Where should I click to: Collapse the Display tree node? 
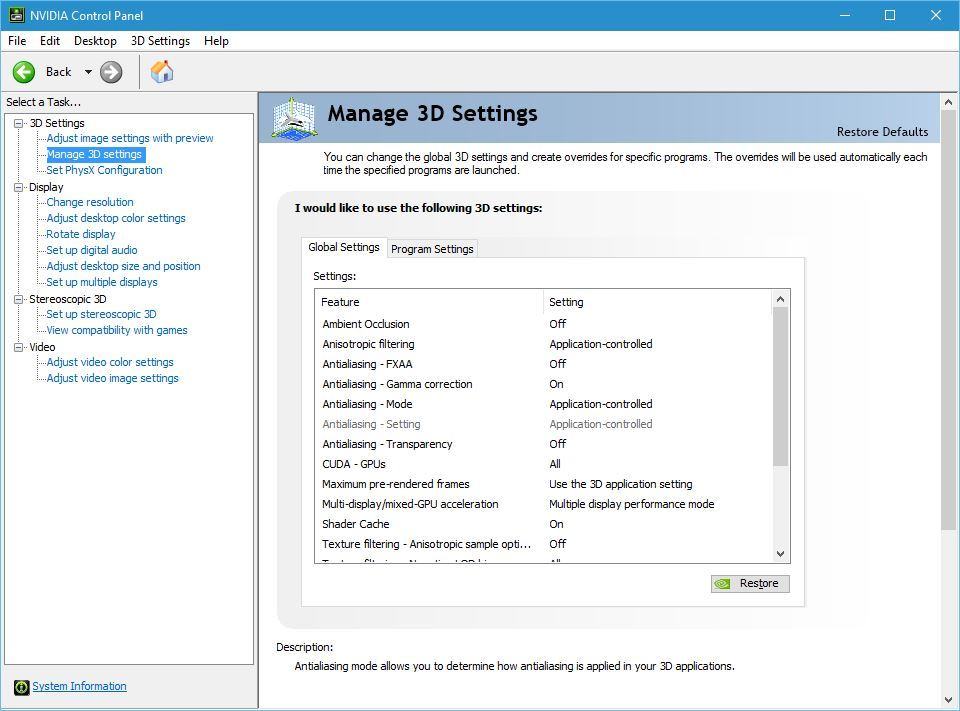(x=19, y=187)
